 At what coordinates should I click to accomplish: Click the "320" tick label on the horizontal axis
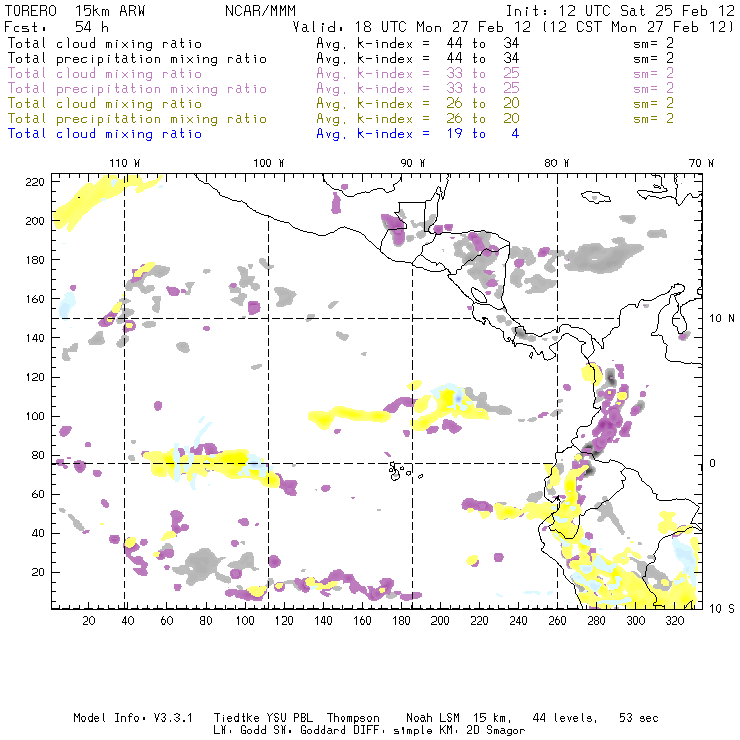pyautogui.click(x=674, y=621)
